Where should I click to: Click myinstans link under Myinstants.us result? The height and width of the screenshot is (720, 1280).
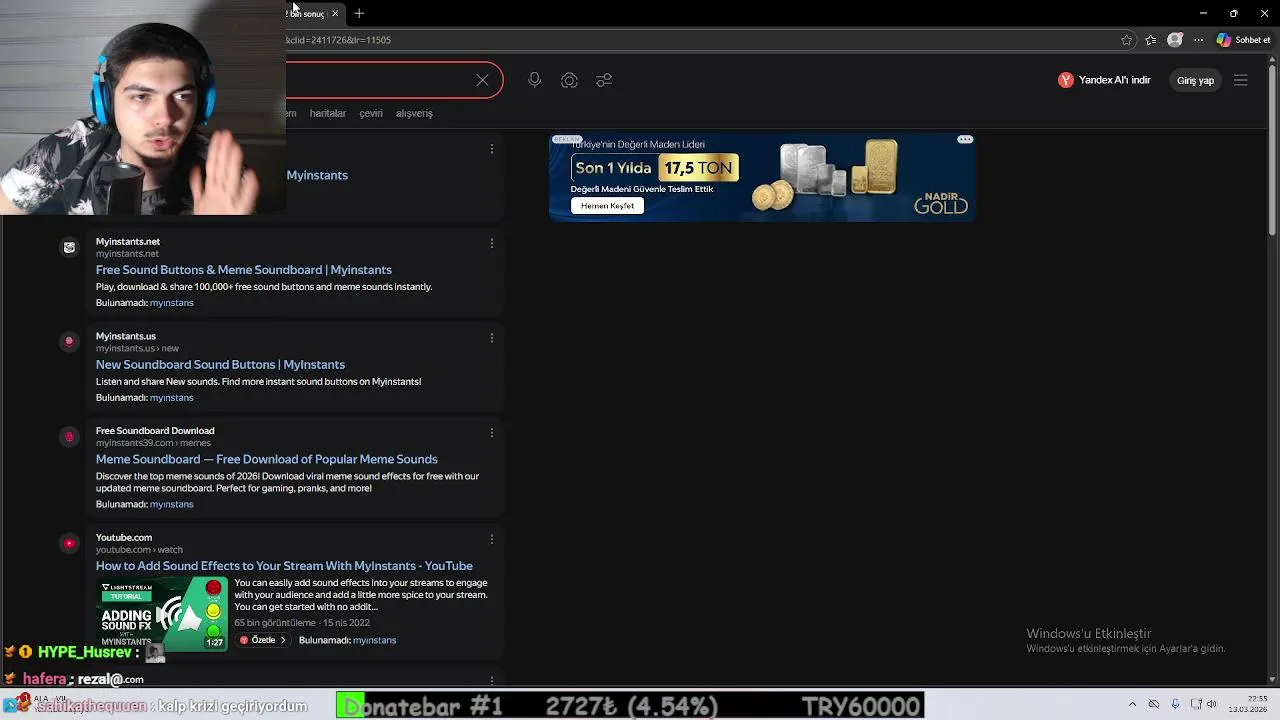(172, 398)
